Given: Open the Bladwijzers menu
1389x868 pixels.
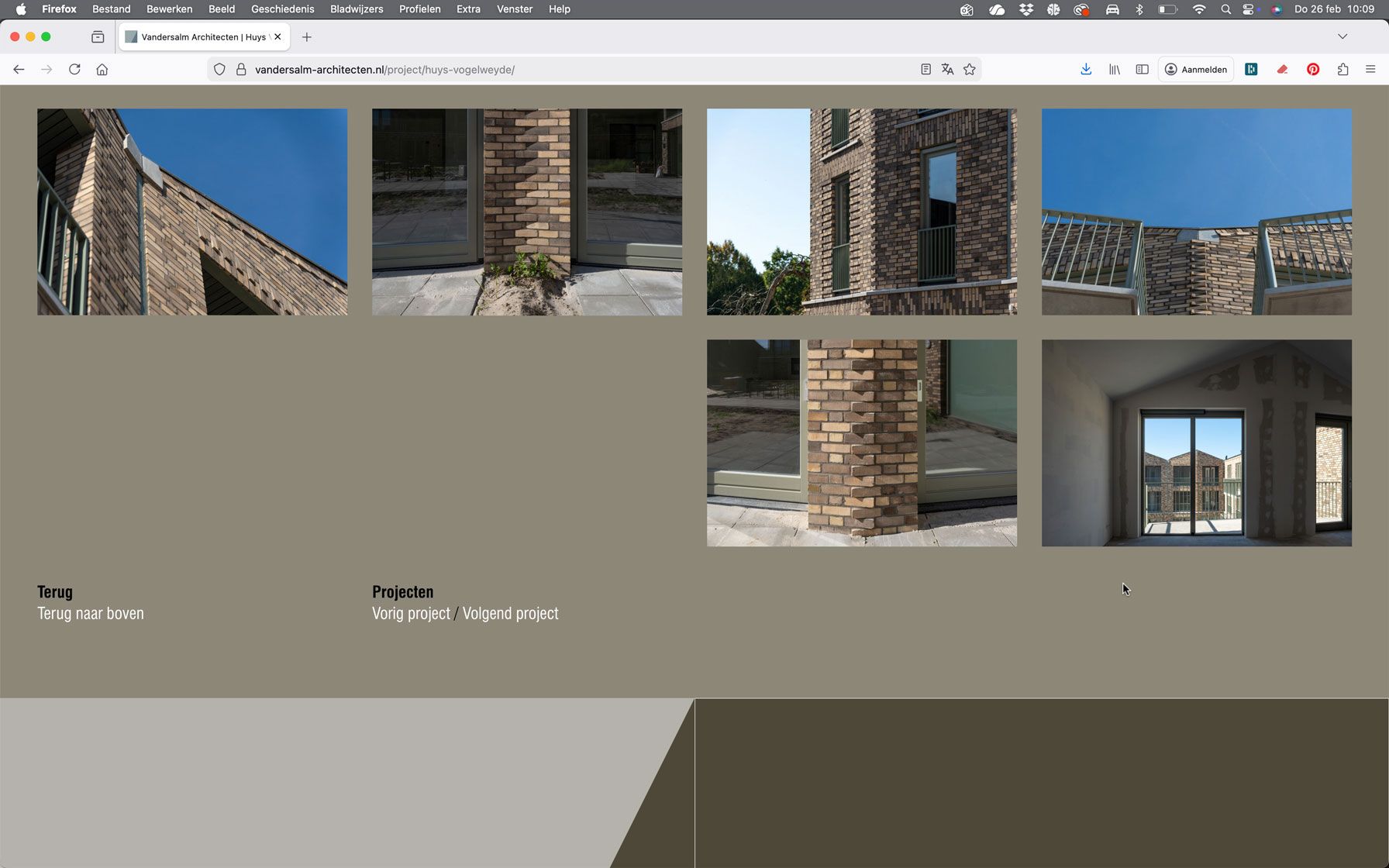Looking at the screenshot, I should tap(357, 9).
